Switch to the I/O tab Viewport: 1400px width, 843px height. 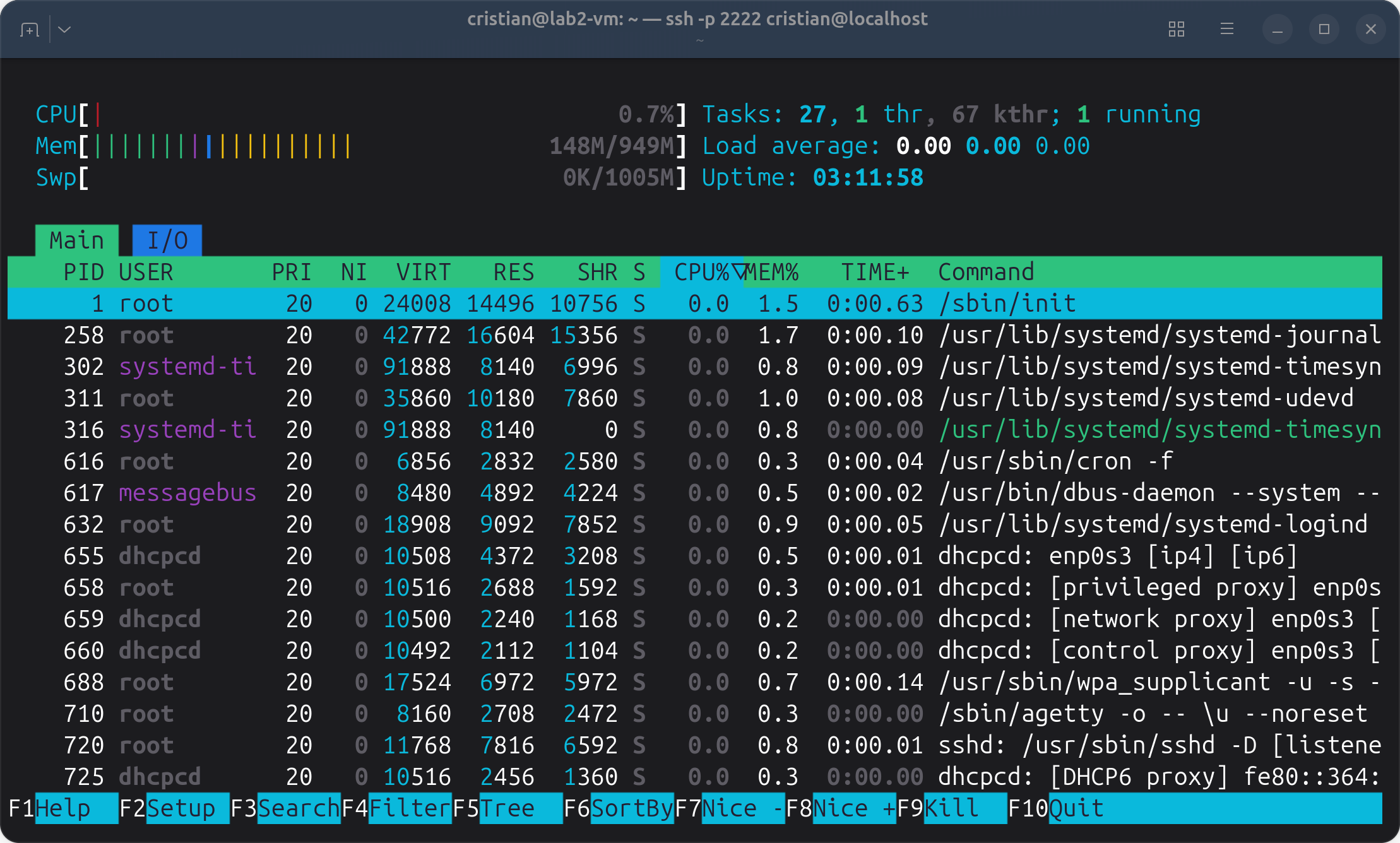tap(167, 240)
